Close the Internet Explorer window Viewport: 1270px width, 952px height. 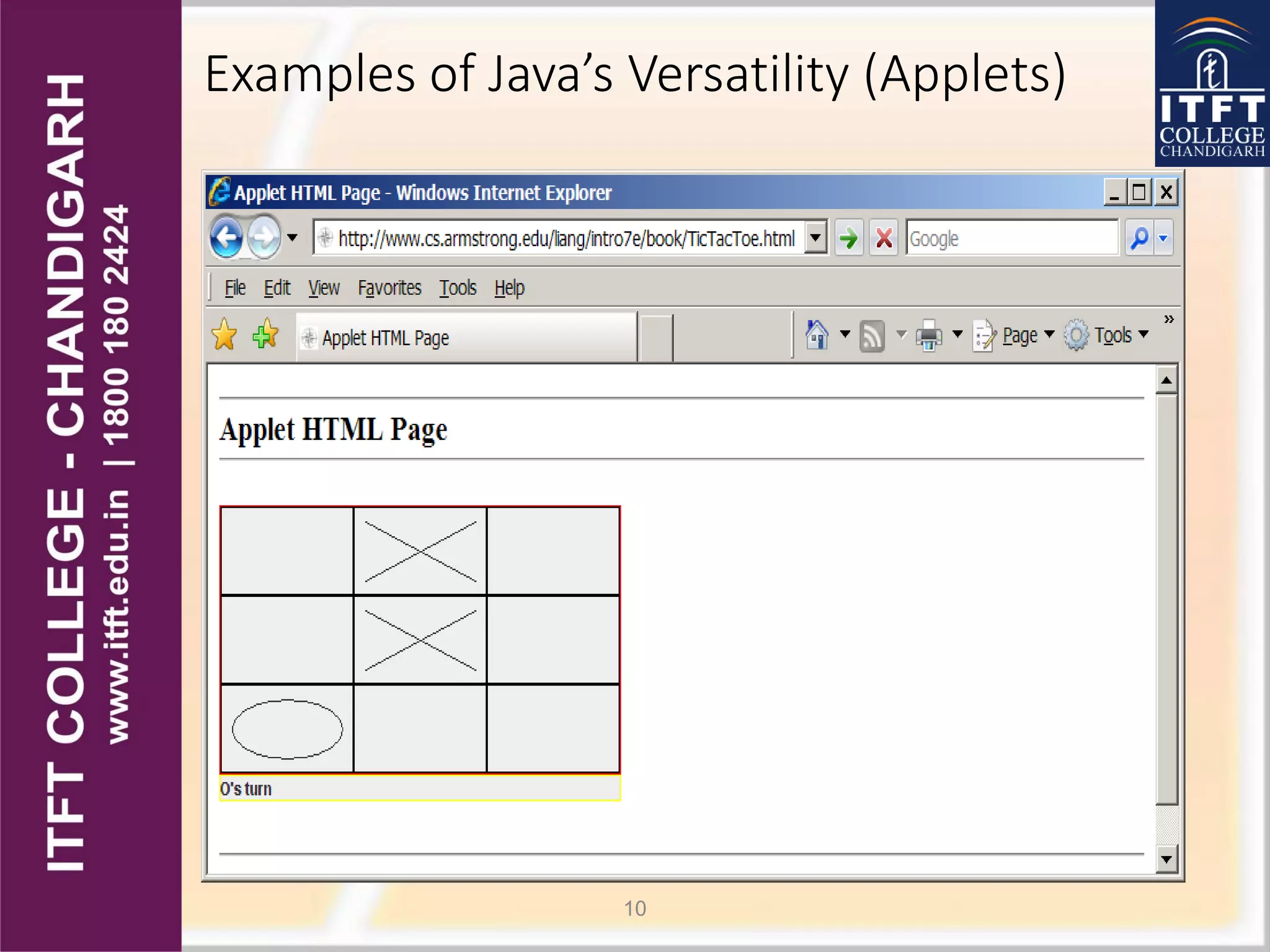click(x=1166, y=192)
